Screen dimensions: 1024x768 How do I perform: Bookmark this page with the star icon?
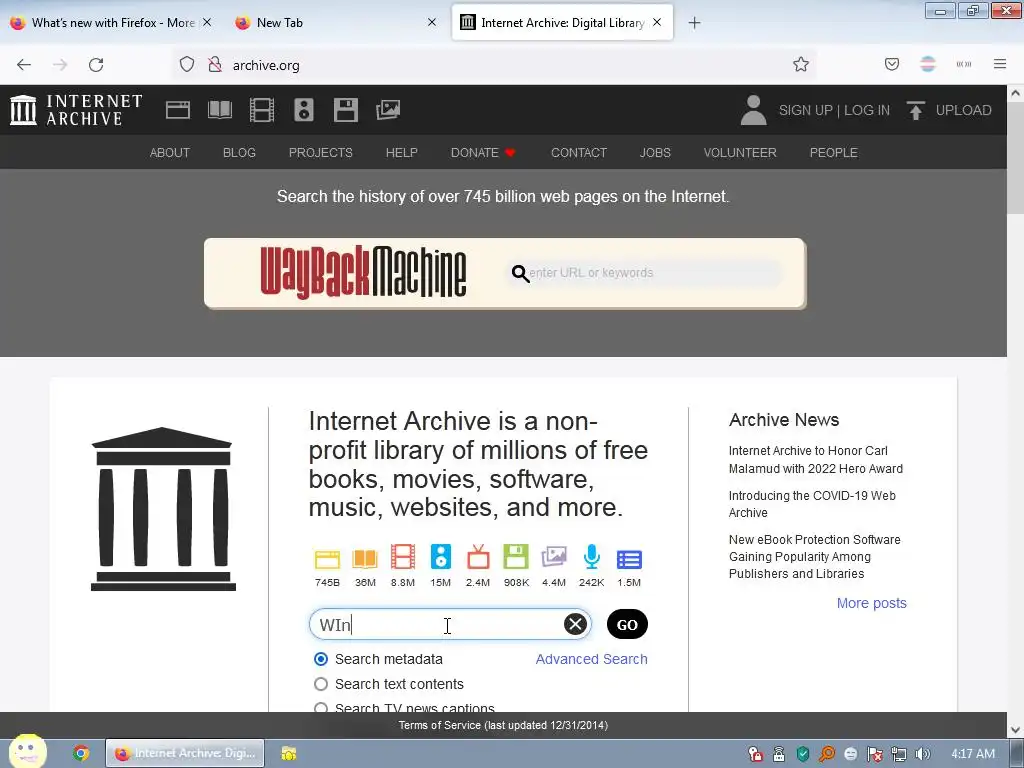801,65
